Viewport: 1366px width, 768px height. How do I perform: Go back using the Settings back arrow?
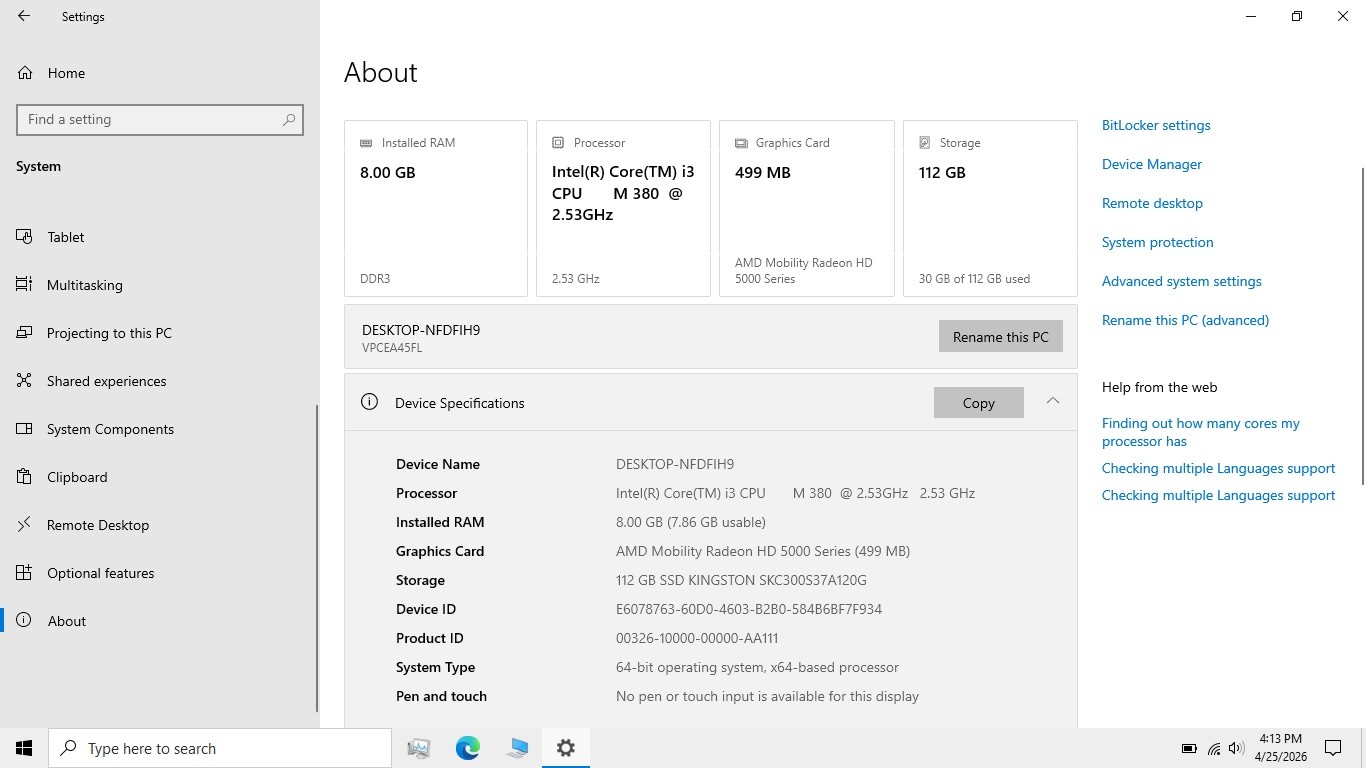(24, 16)
